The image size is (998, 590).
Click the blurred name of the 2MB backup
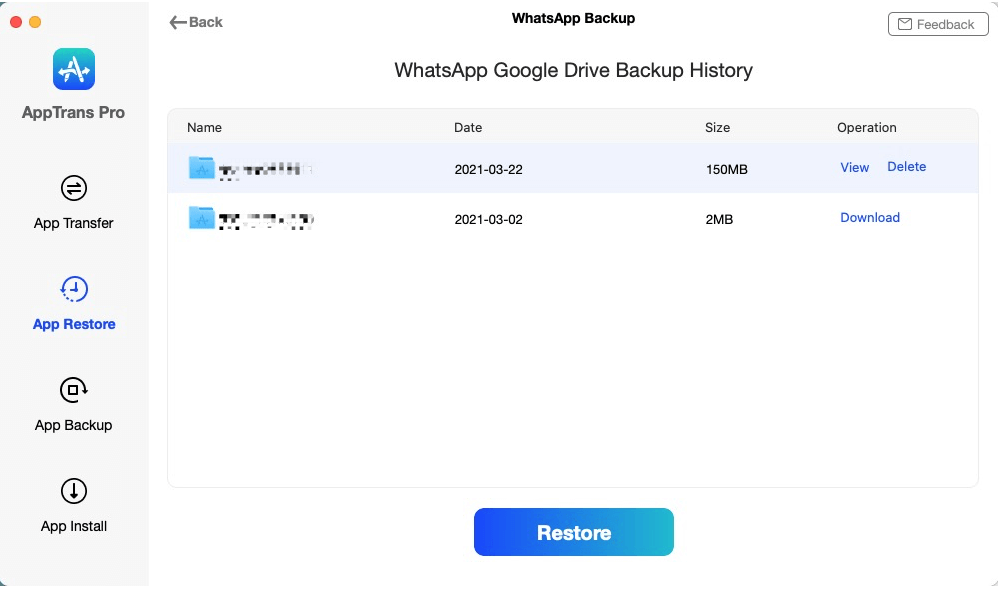pyautogui.click(x=266, y=220)
